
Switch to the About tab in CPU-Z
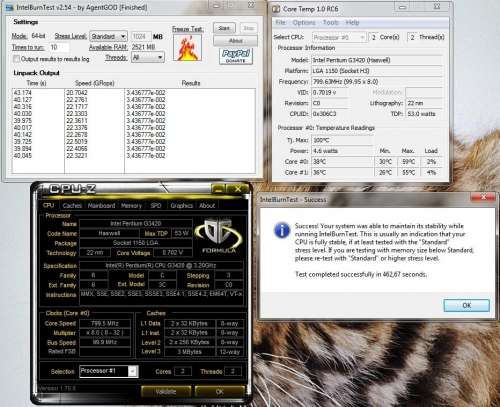[207, 206]
